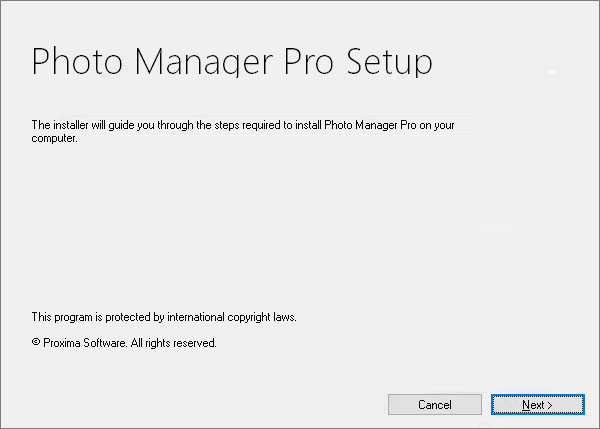Click the word install in the description
Viewport: 600px width, 429px height.
click(308, 125)
